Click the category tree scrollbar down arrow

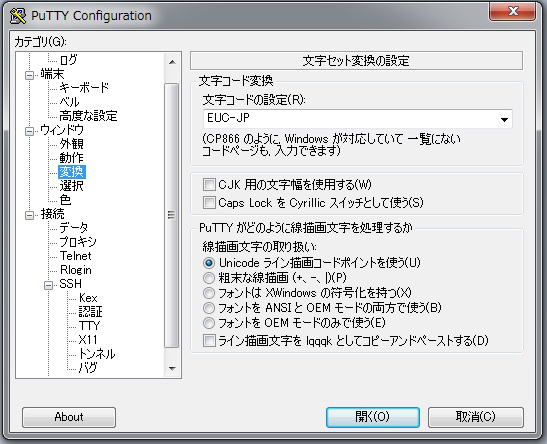(172, 368)
